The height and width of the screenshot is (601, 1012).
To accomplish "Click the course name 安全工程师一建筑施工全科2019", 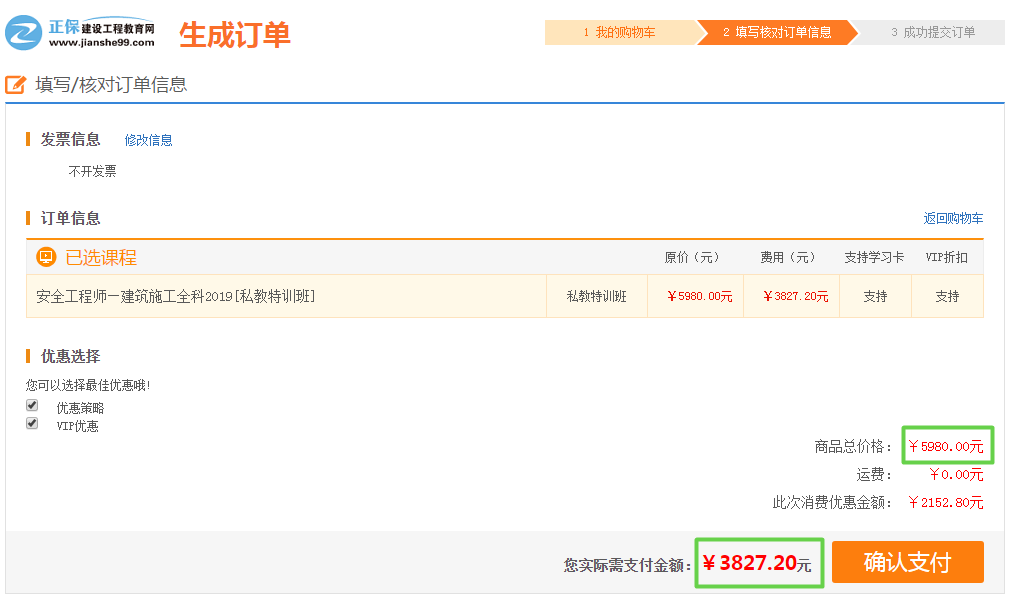I will pyautogui.click(x=176, y=296).
